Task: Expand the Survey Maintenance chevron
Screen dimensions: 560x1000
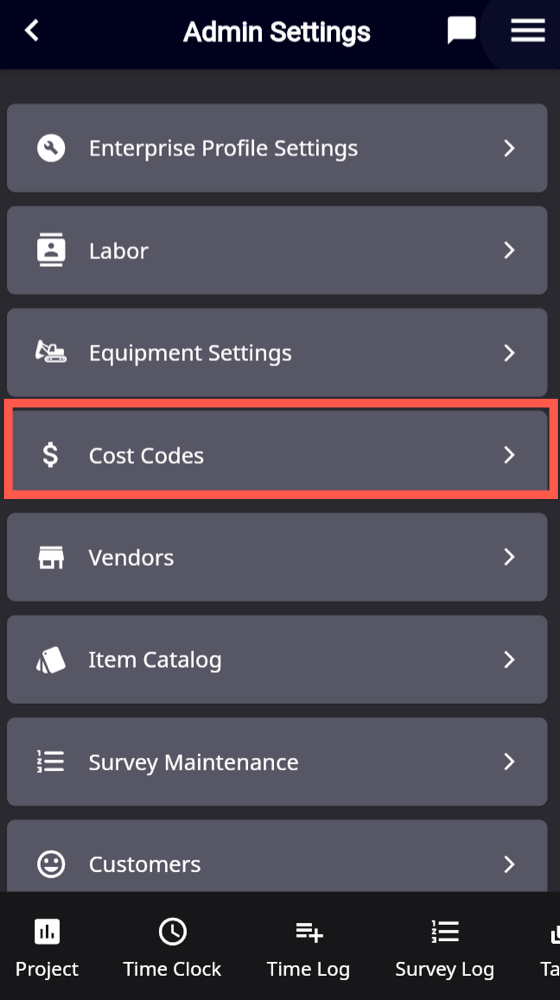Action: [509, 761]
